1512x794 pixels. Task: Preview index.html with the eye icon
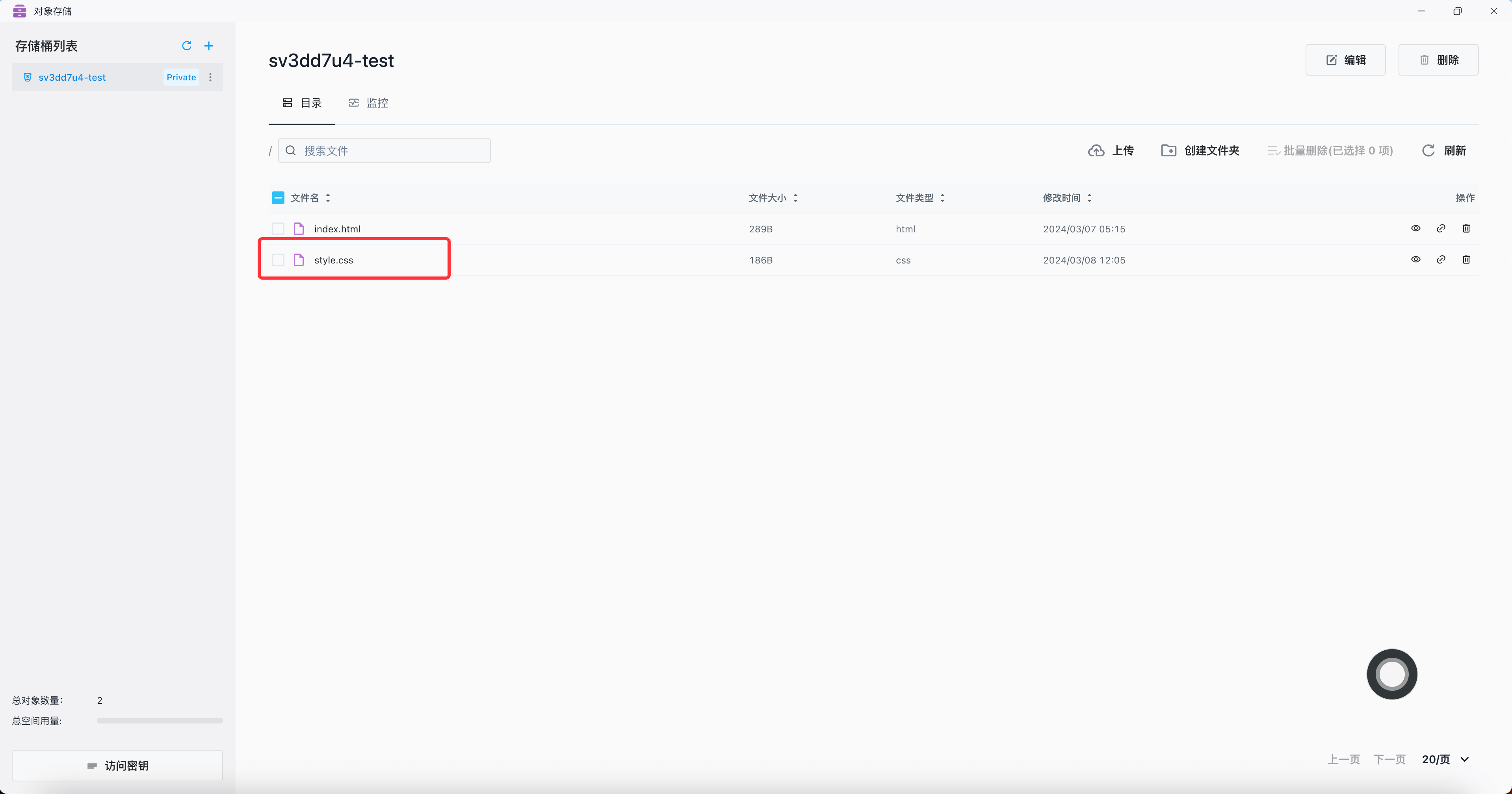pyautogui.click(x=1416, y=228)
